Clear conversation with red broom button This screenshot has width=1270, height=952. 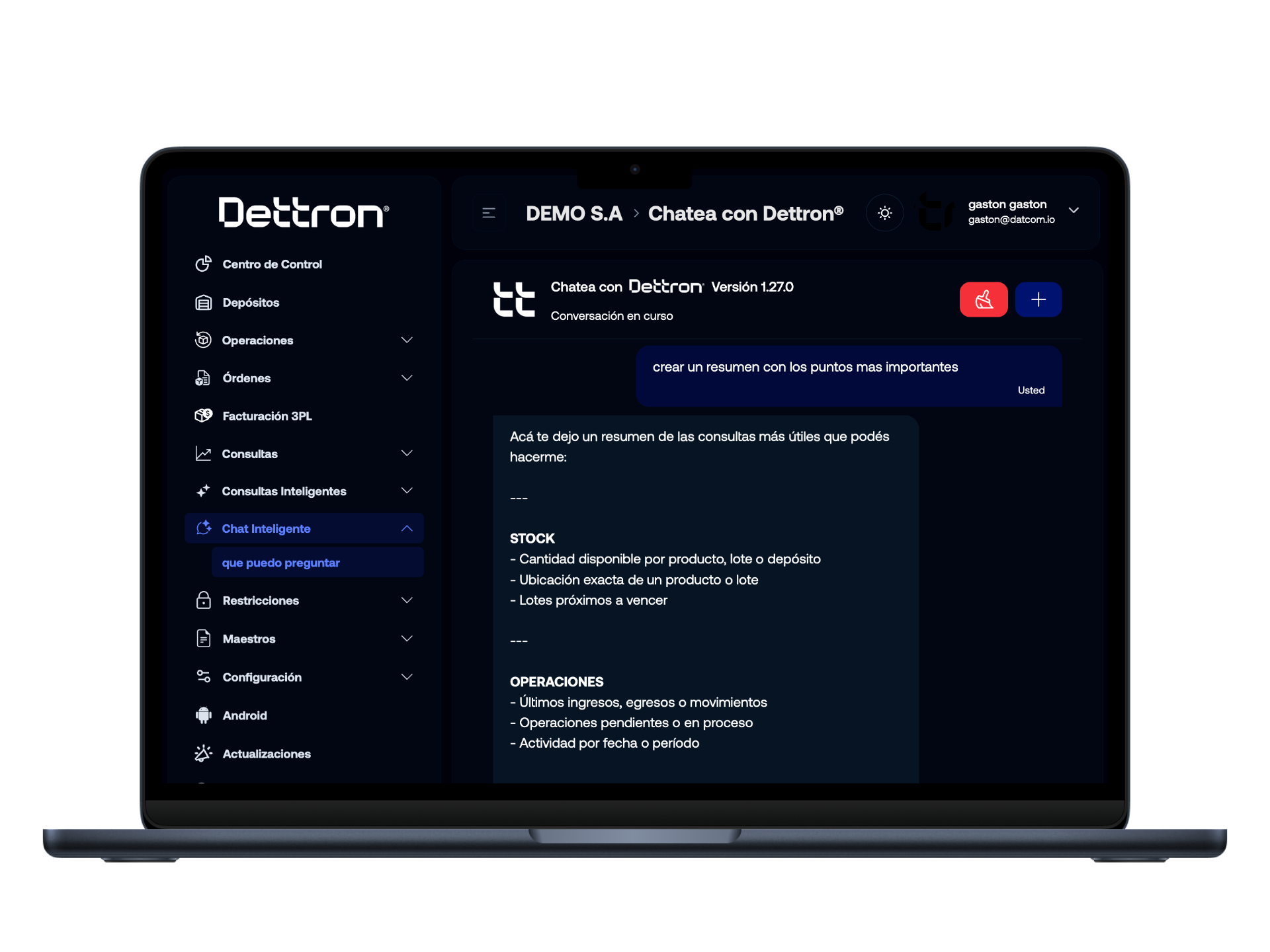tap(984, 299)
